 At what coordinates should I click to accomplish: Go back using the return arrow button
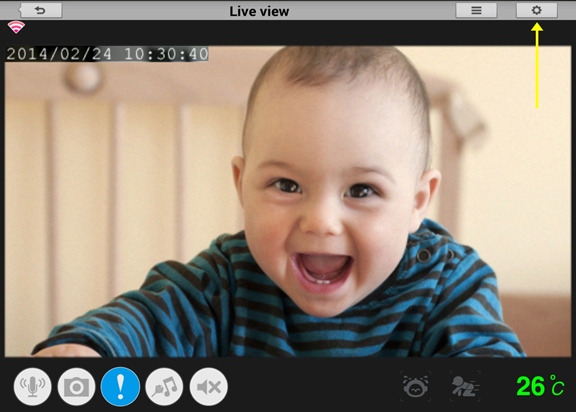40,10
